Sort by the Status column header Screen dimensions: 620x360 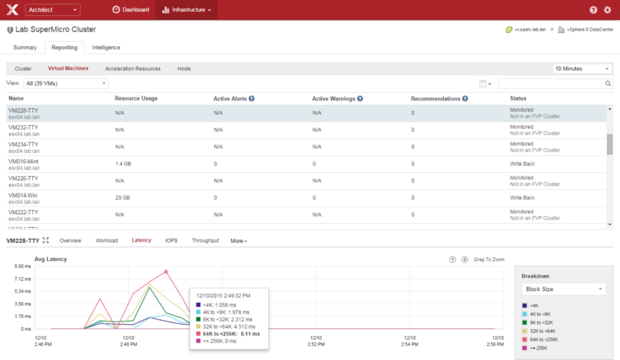pyautogui.click(x=518, y=98)
